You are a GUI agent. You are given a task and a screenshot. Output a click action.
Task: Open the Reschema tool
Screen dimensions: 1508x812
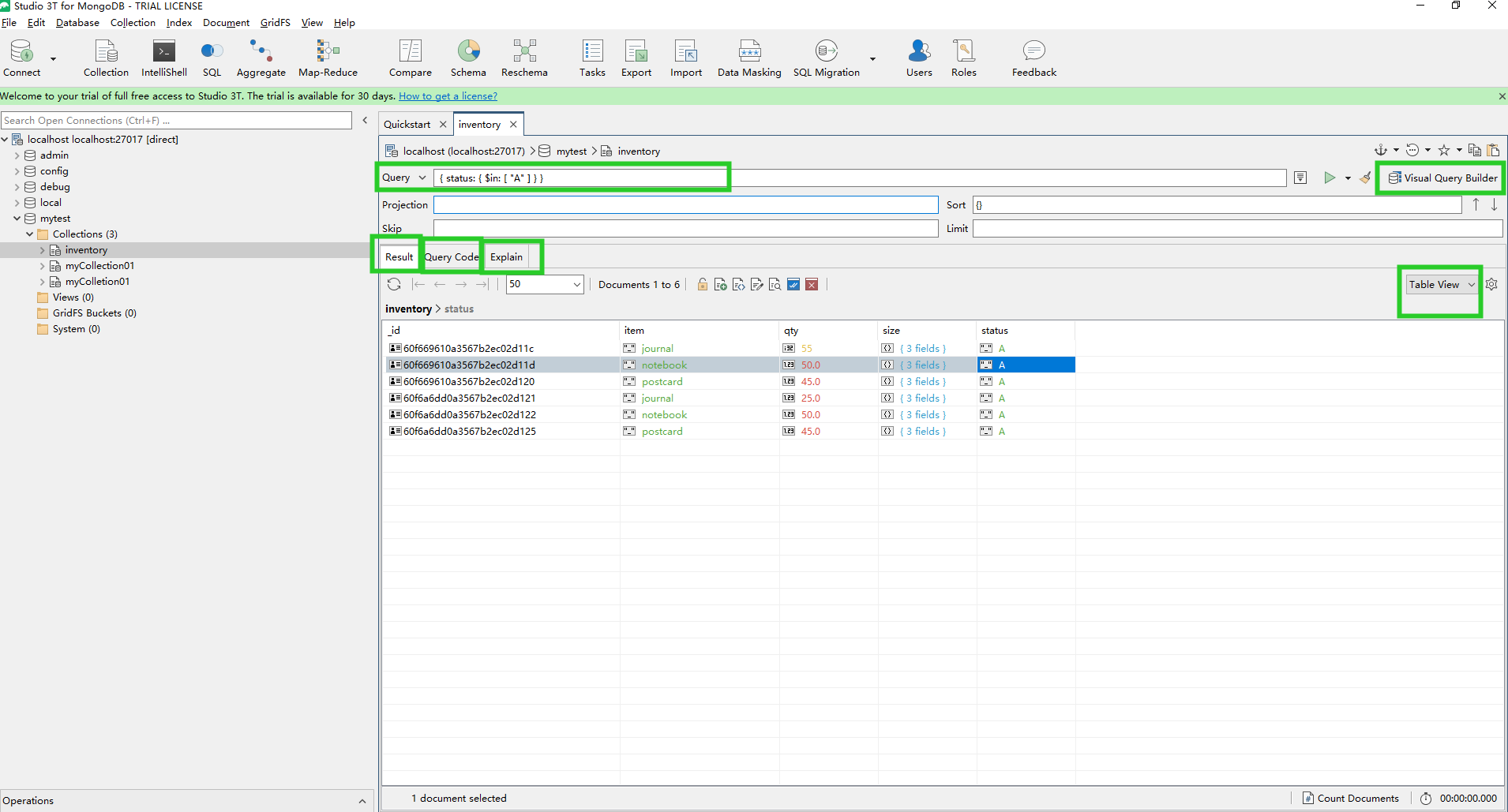point(524,58)
